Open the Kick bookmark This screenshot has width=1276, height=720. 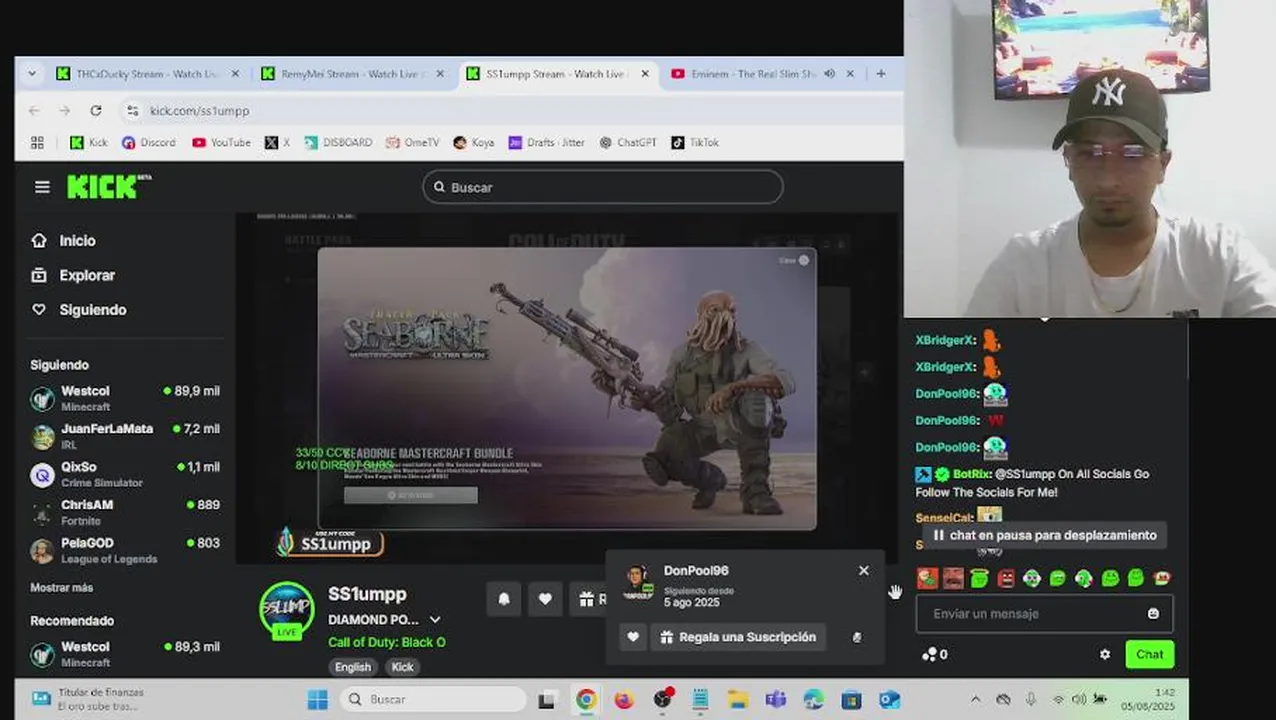coord(88,143)
